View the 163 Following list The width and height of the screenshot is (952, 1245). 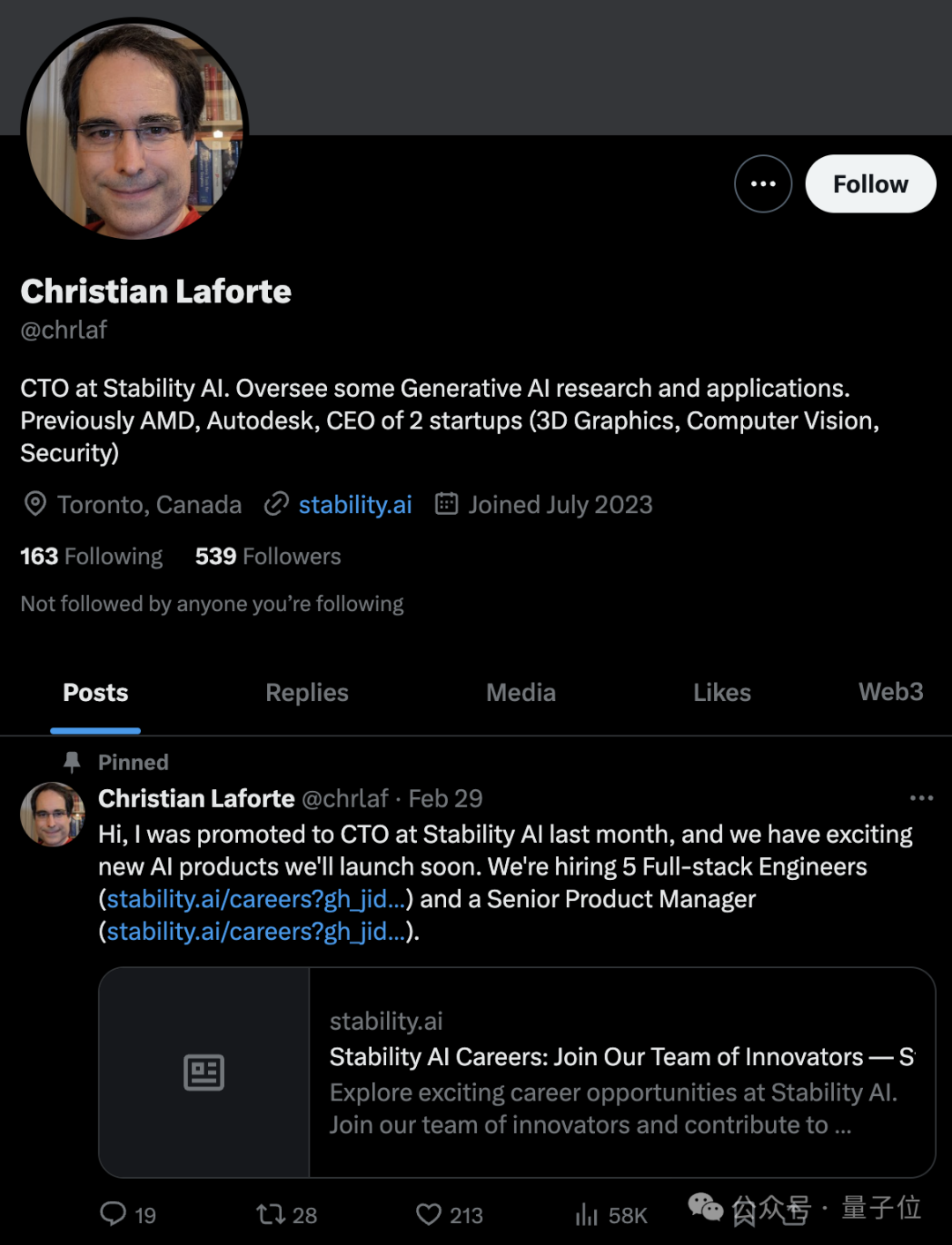[x=92, y=556]
